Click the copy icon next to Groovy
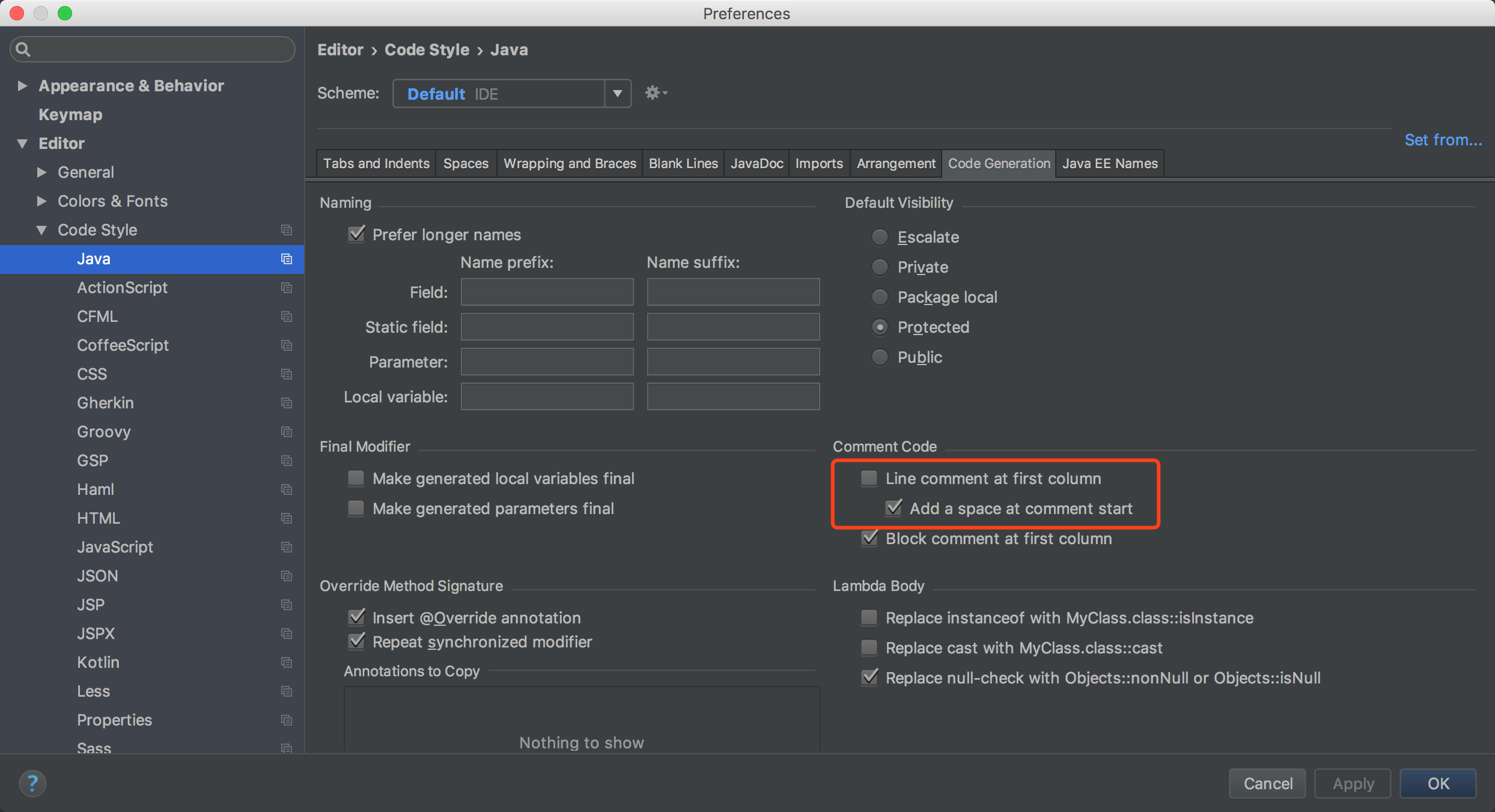This screenshot has width=1495, height=812. [x=287, y=432]
